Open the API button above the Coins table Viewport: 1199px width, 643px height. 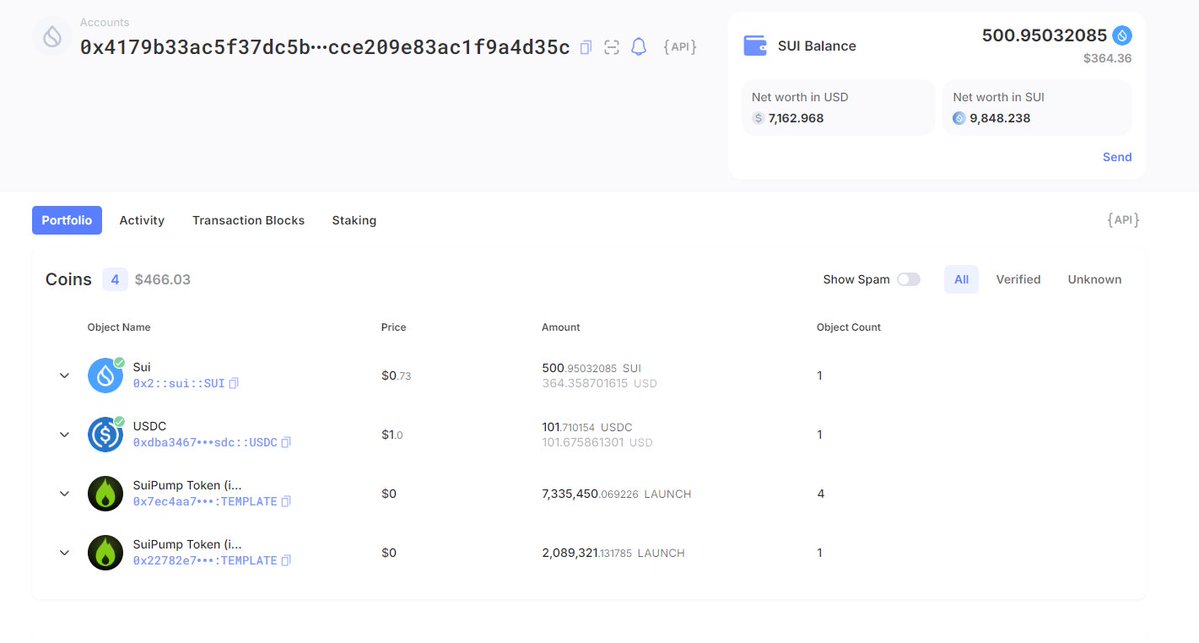coord(1123,220)
